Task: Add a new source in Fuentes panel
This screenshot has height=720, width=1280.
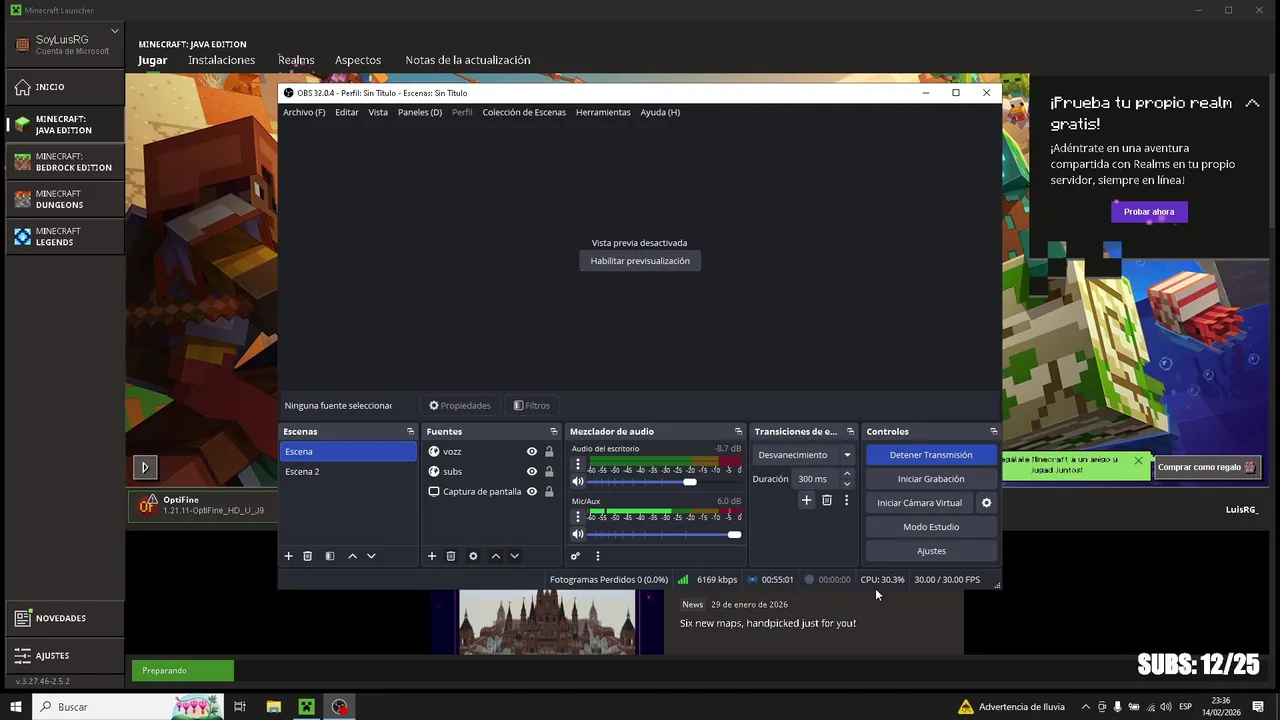Action: [x=432, y=556]
